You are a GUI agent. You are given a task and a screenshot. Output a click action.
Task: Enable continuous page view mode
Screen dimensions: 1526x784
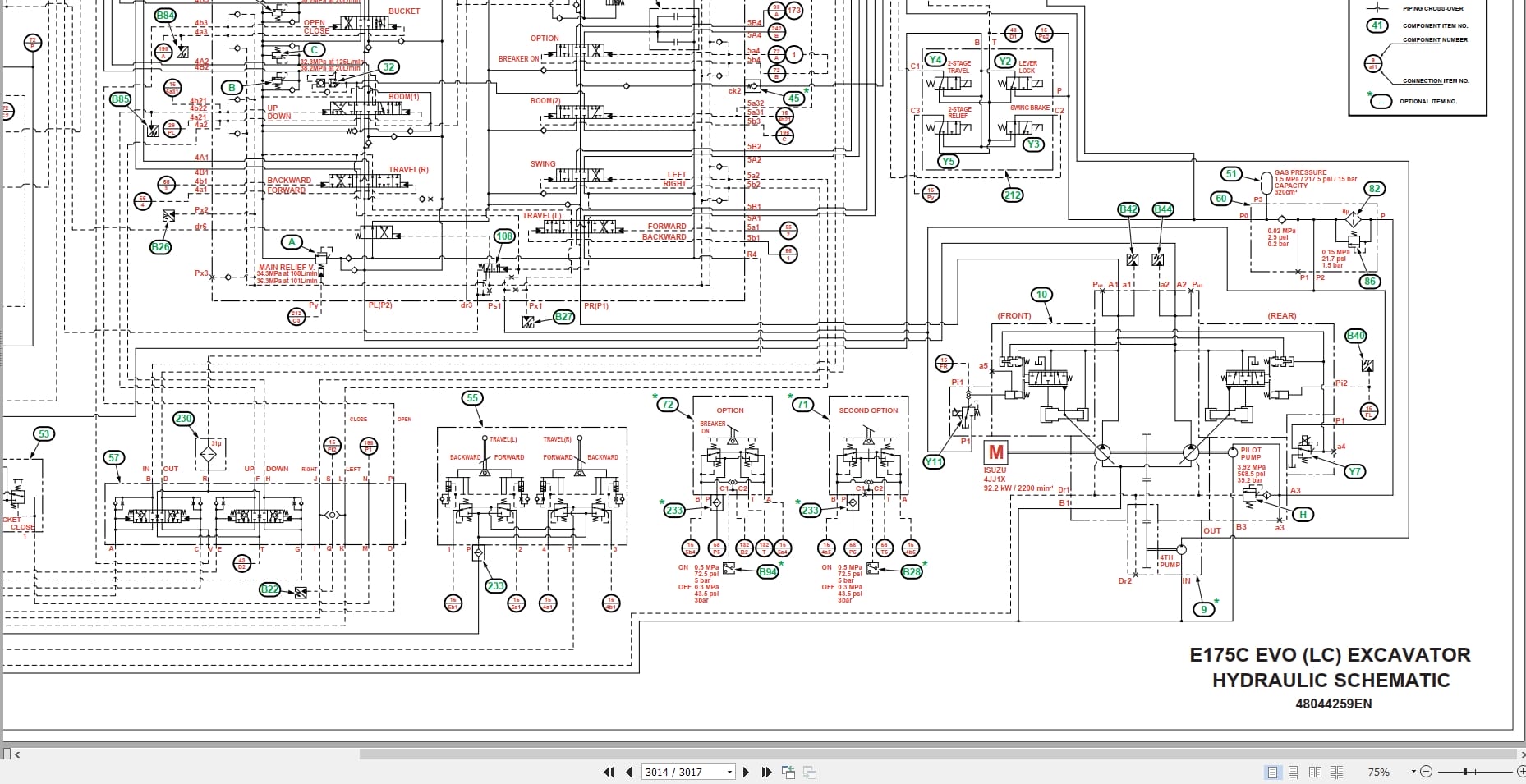1294,772
